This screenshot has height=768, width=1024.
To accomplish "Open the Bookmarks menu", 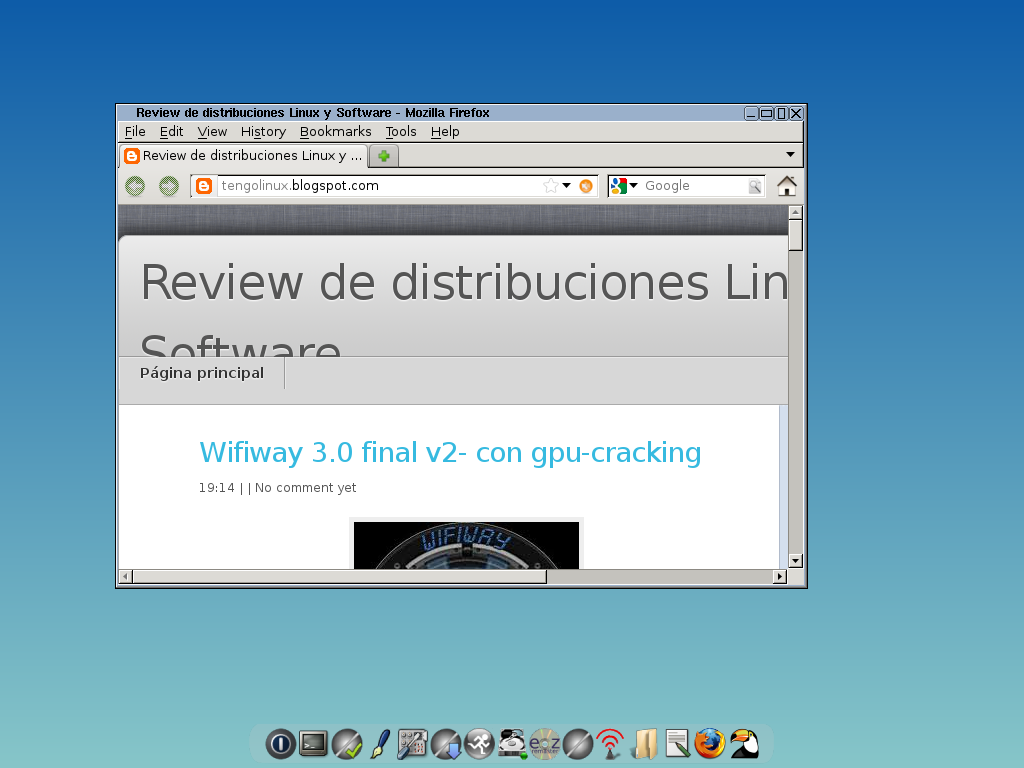I will pyautogui.click(x=335, y=132).
